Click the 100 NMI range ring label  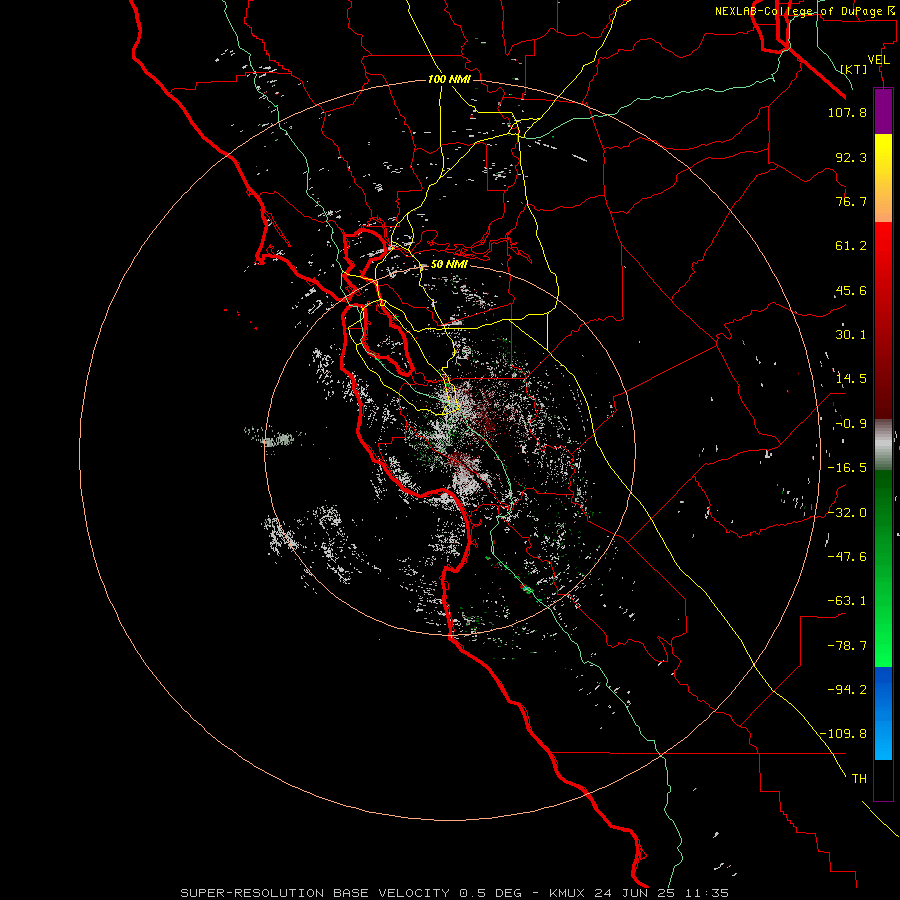point(449,79)
